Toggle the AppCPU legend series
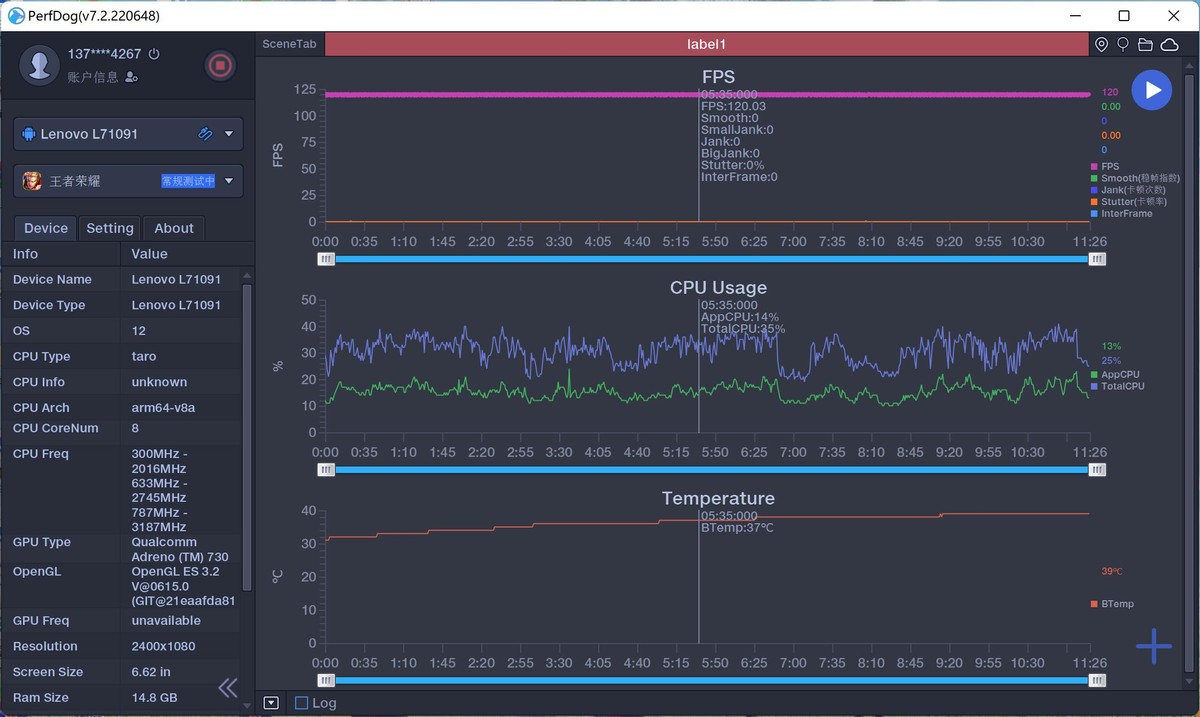Image resolution: width=1200 pixels, height=717 pixels. pyautogui.click(x=1114, y=375)
